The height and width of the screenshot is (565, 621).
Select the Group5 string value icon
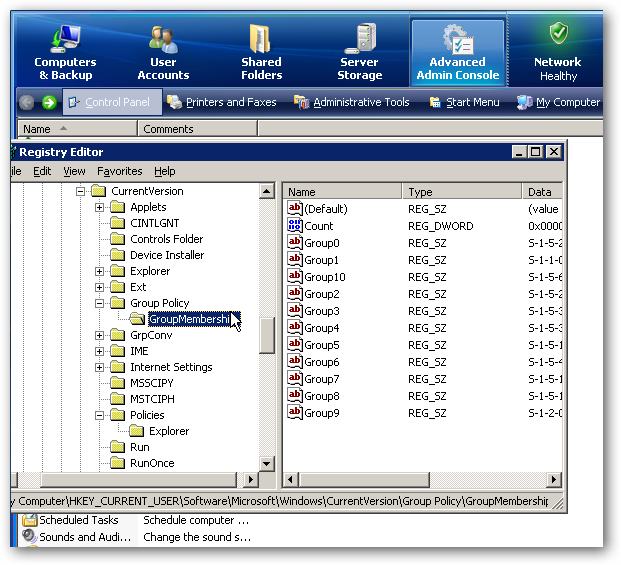click(x=295, y=344)
